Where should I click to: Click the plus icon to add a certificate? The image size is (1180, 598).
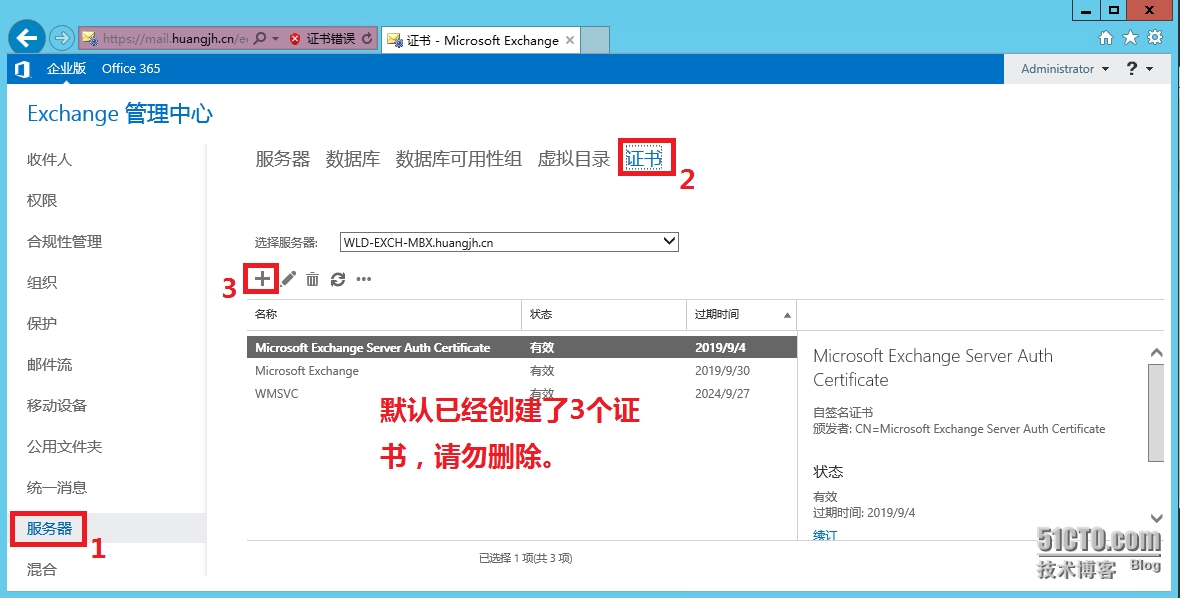coord(261,279)
